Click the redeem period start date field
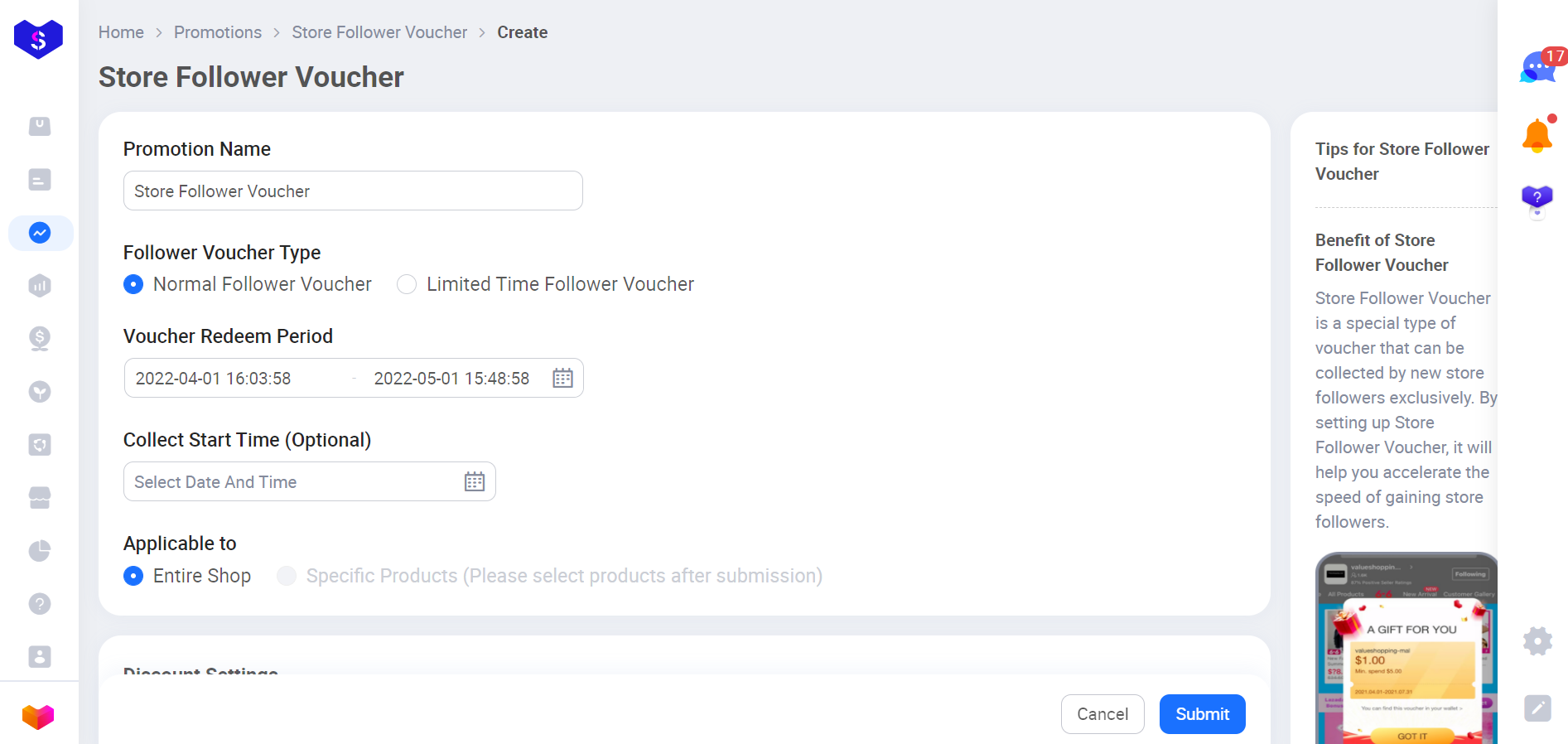 click(x=214, y=379)
